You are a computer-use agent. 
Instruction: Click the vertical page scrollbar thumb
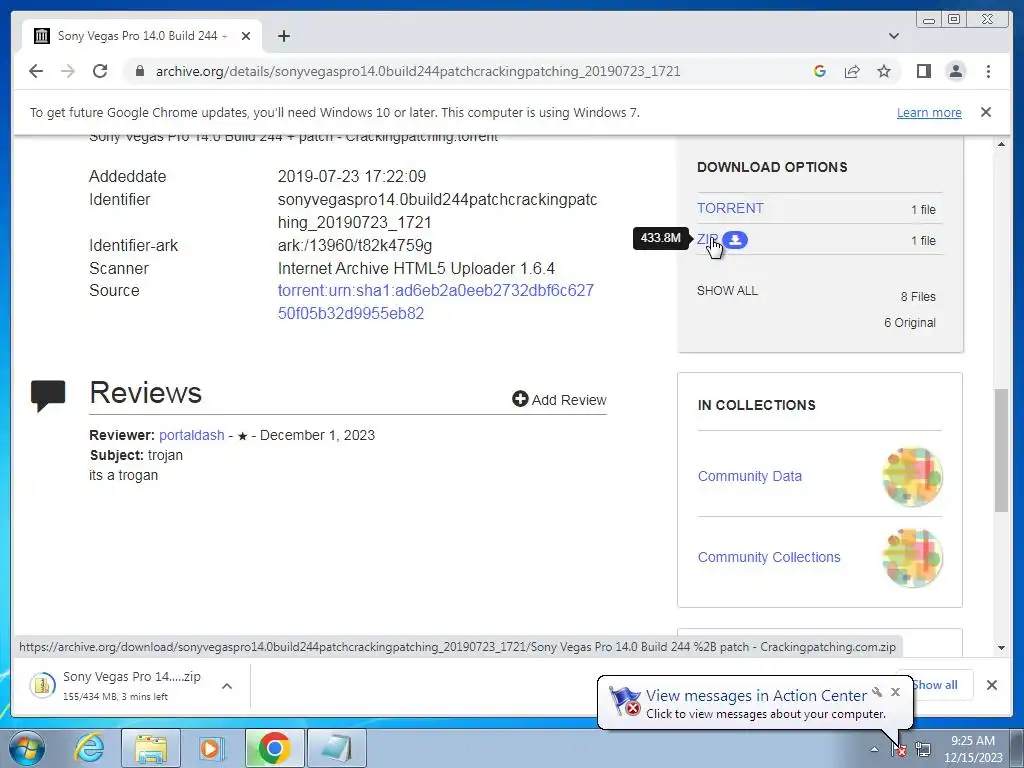1001,450
